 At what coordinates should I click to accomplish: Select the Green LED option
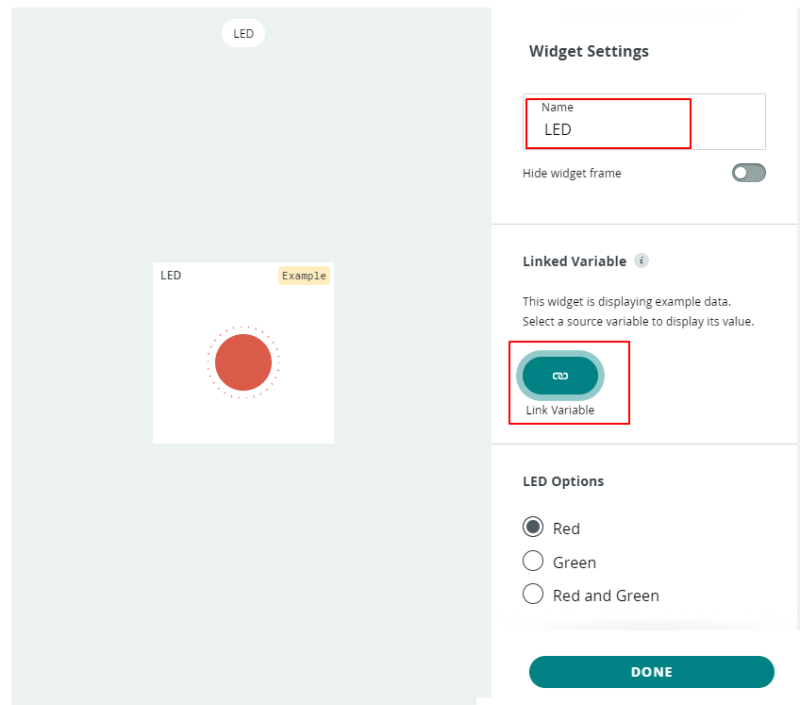(x=533, y=561)
